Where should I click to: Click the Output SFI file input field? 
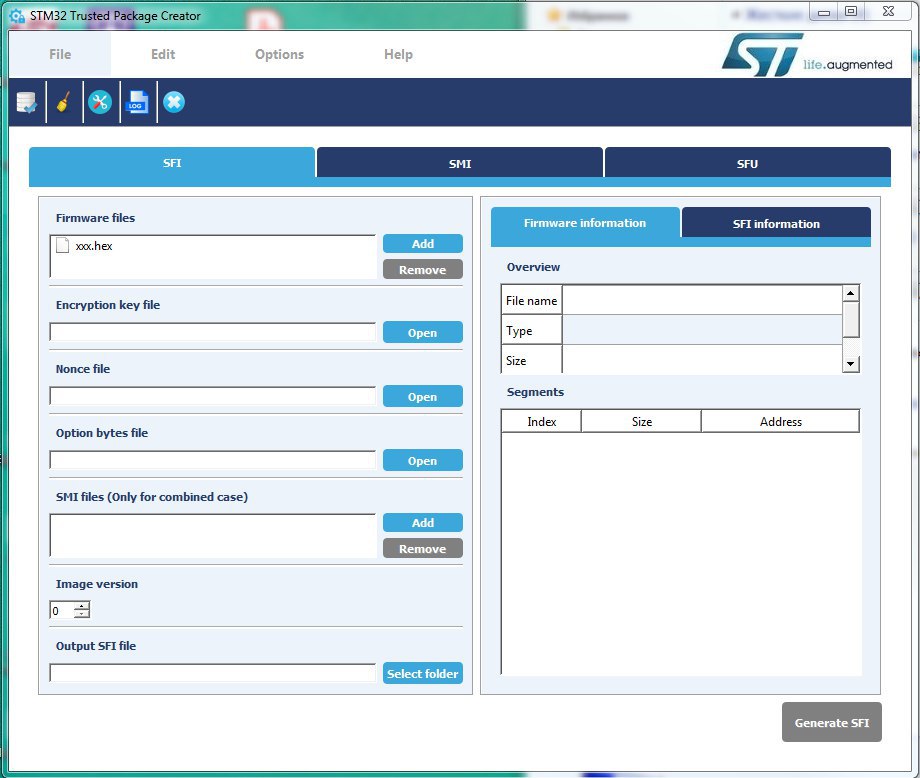click(212, 673)
